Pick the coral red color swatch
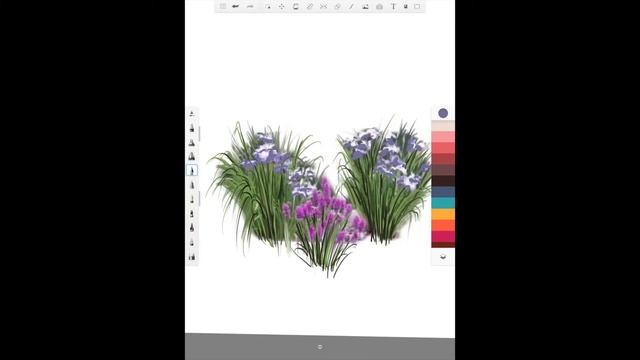Image resolution: width=640 pixels, height=360 pixels. pyautogui.click(x=443, y=148)
